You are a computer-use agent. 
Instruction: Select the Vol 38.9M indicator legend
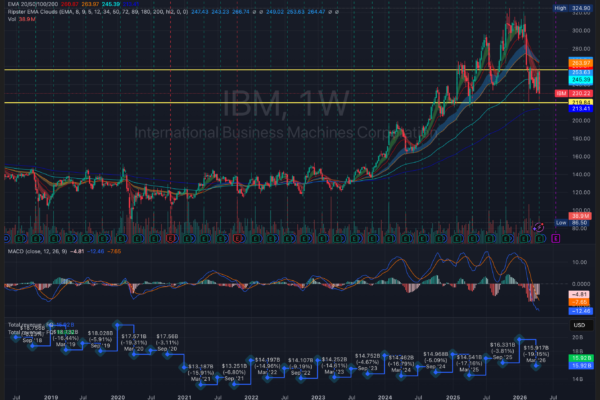pyautogui.click(x=22, y=19)
